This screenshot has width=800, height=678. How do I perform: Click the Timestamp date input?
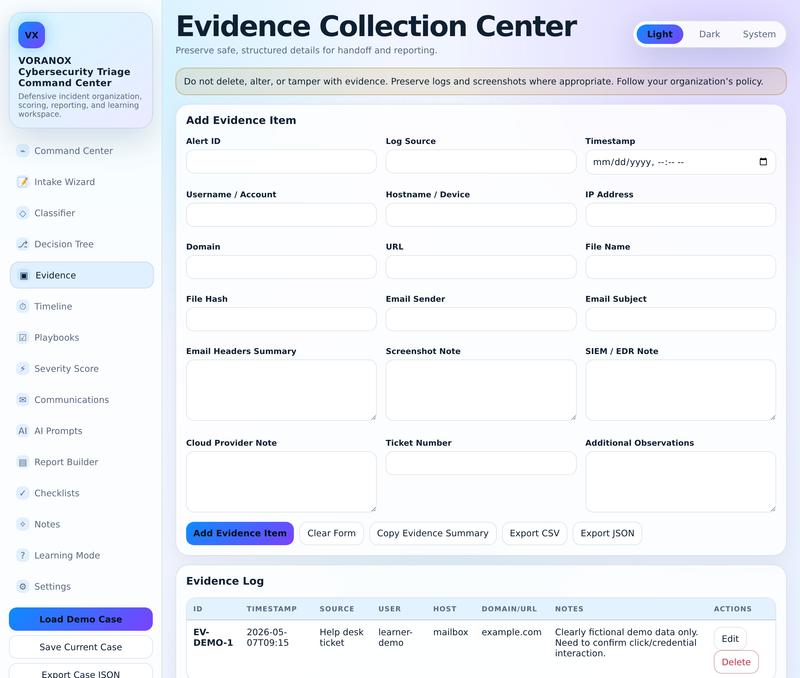pyautogui.click(x=681, y=162)
